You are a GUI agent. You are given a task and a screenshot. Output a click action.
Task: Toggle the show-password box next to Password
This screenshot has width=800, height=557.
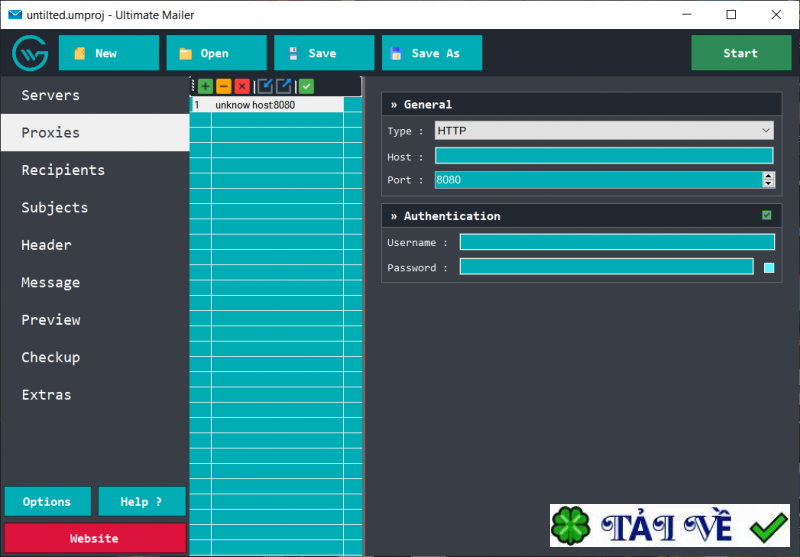tap(769, 268)
